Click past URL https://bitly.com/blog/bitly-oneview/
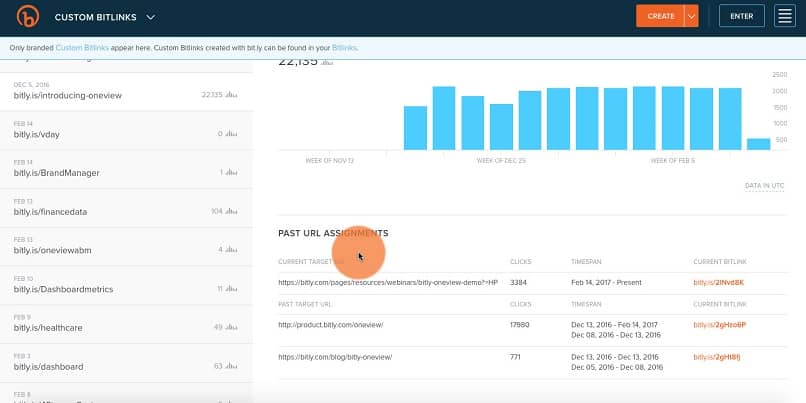This screenshot has width=806, height=403. pos(335,357)
